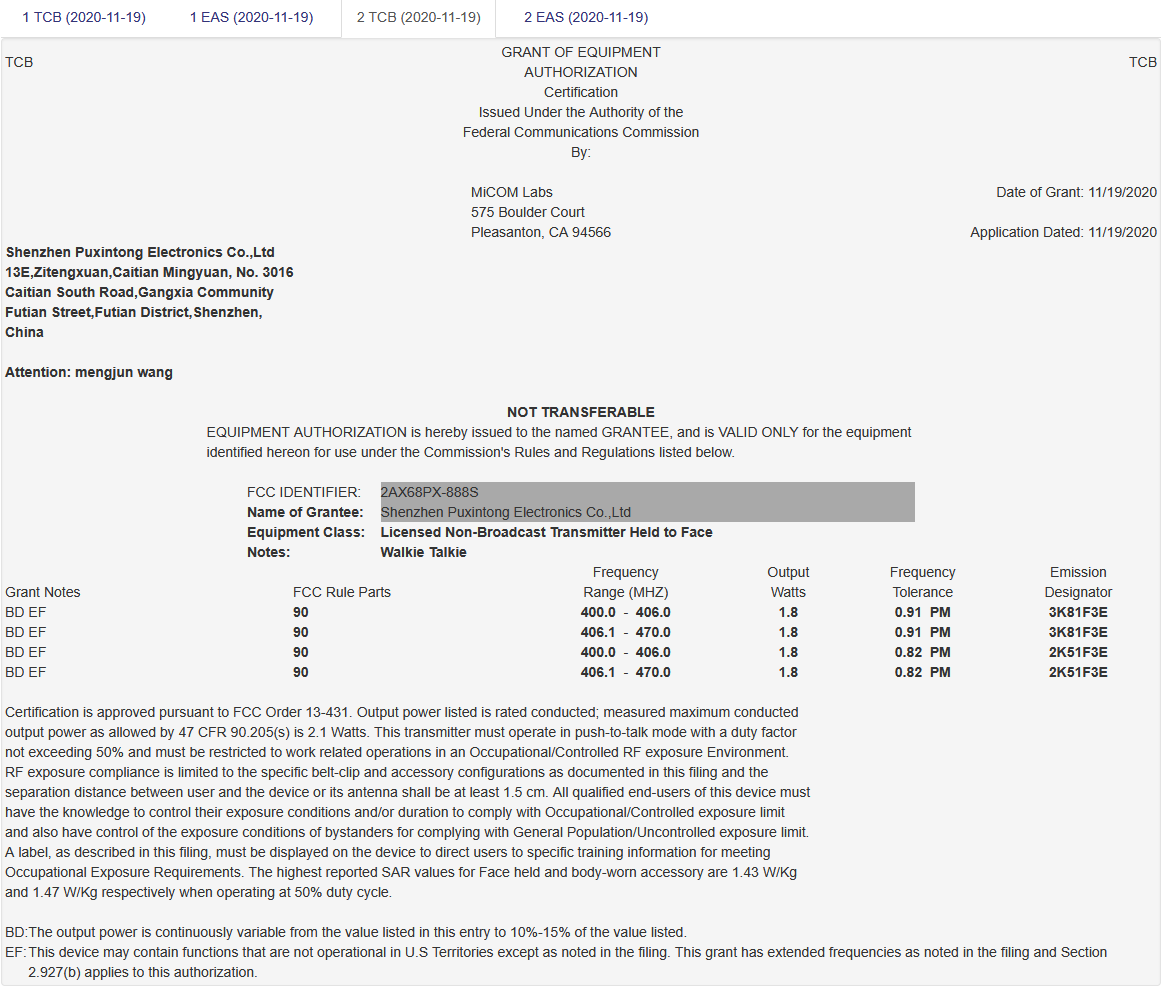
Task: Click the Pleasanton, CA 94566 address line
Action: [540, 232]
